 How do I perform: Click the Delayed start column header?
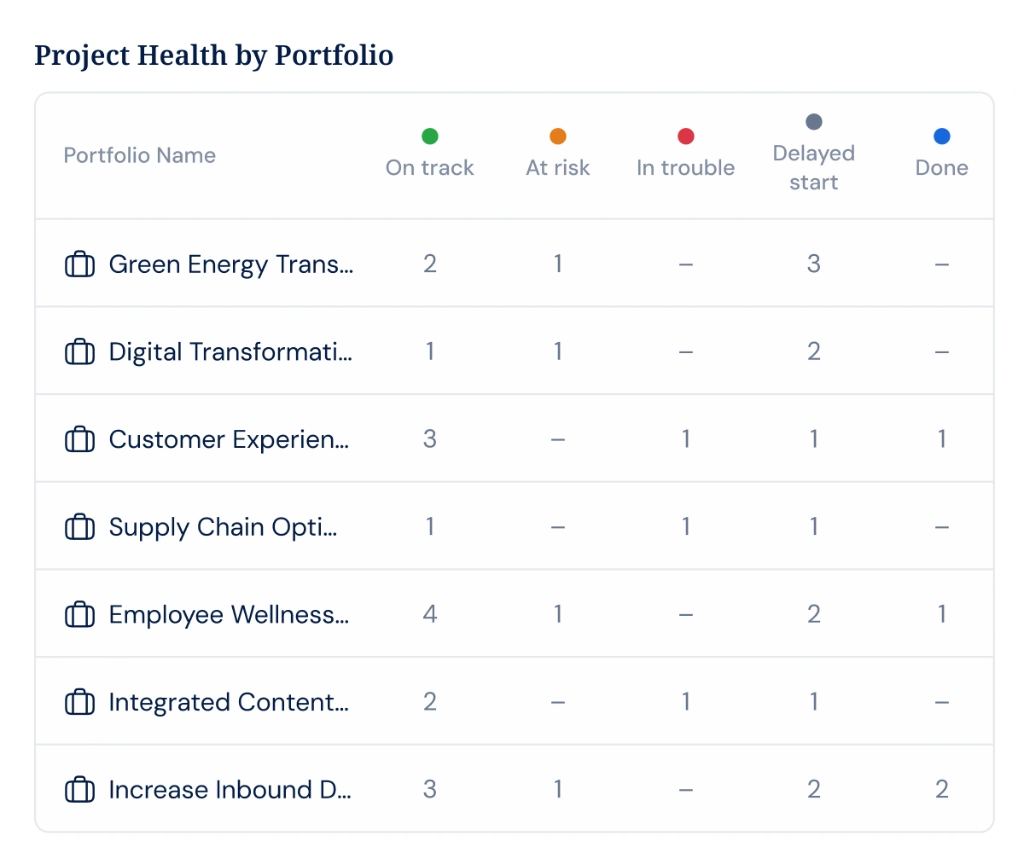point(814,167)
